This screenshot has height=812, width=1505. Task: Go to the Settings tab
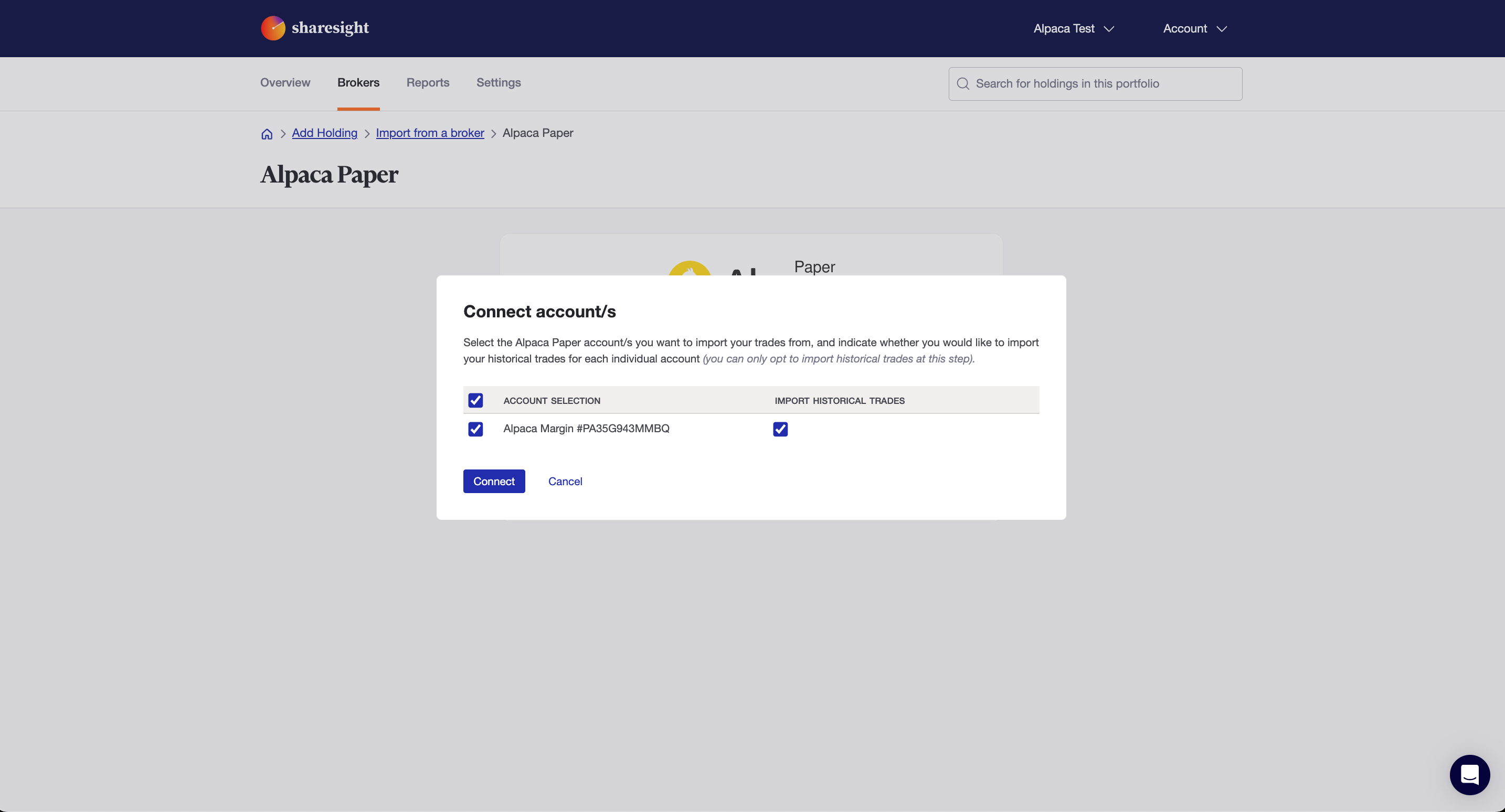pos(499,82)
